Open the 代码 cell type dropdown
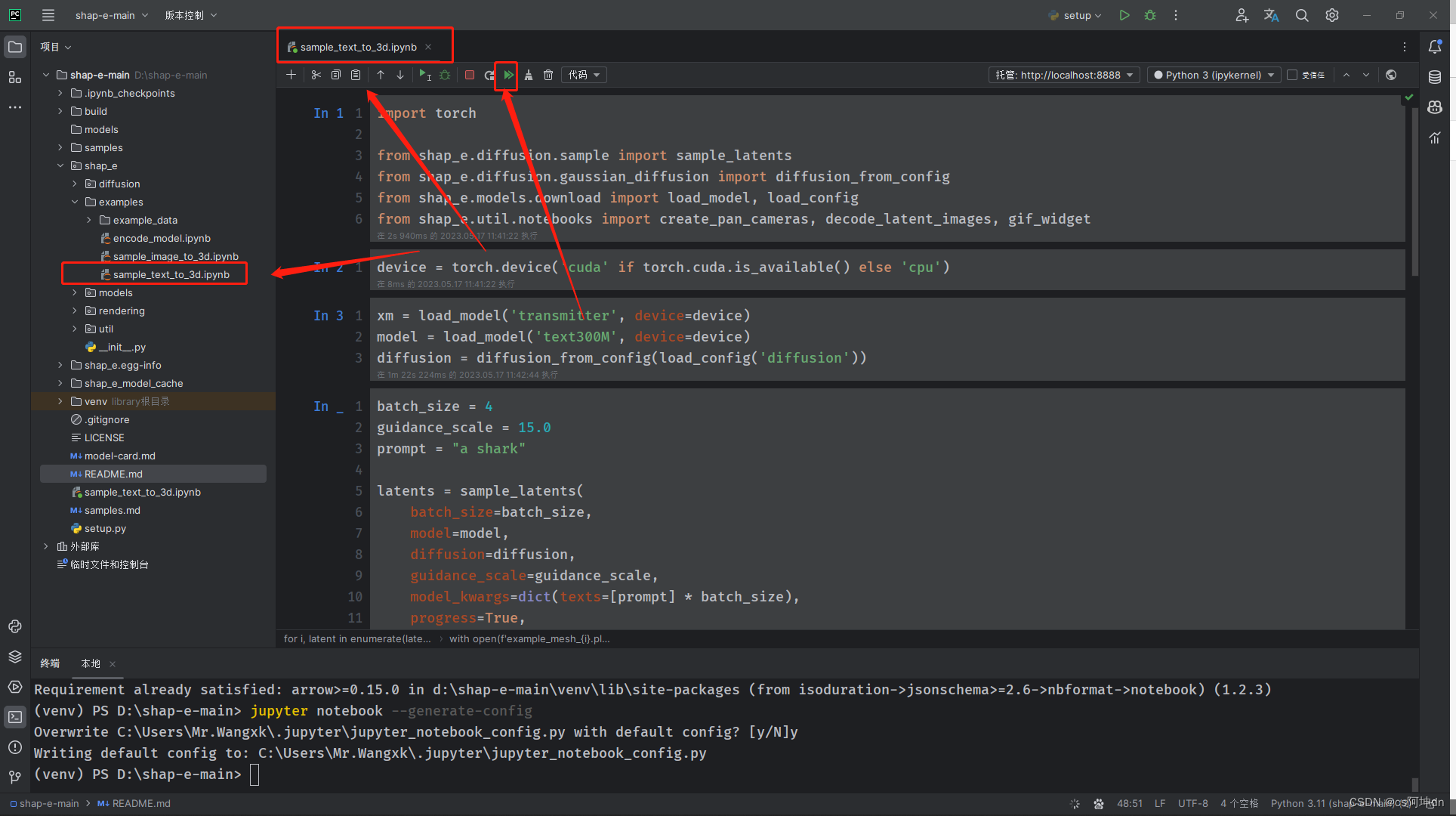1456x816 pixels. point(584,75)
